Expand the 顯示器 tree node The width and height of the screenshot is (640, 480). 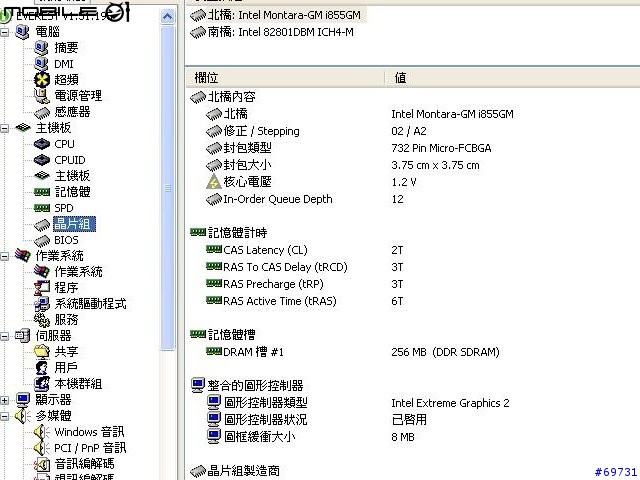tap(4, 400)
